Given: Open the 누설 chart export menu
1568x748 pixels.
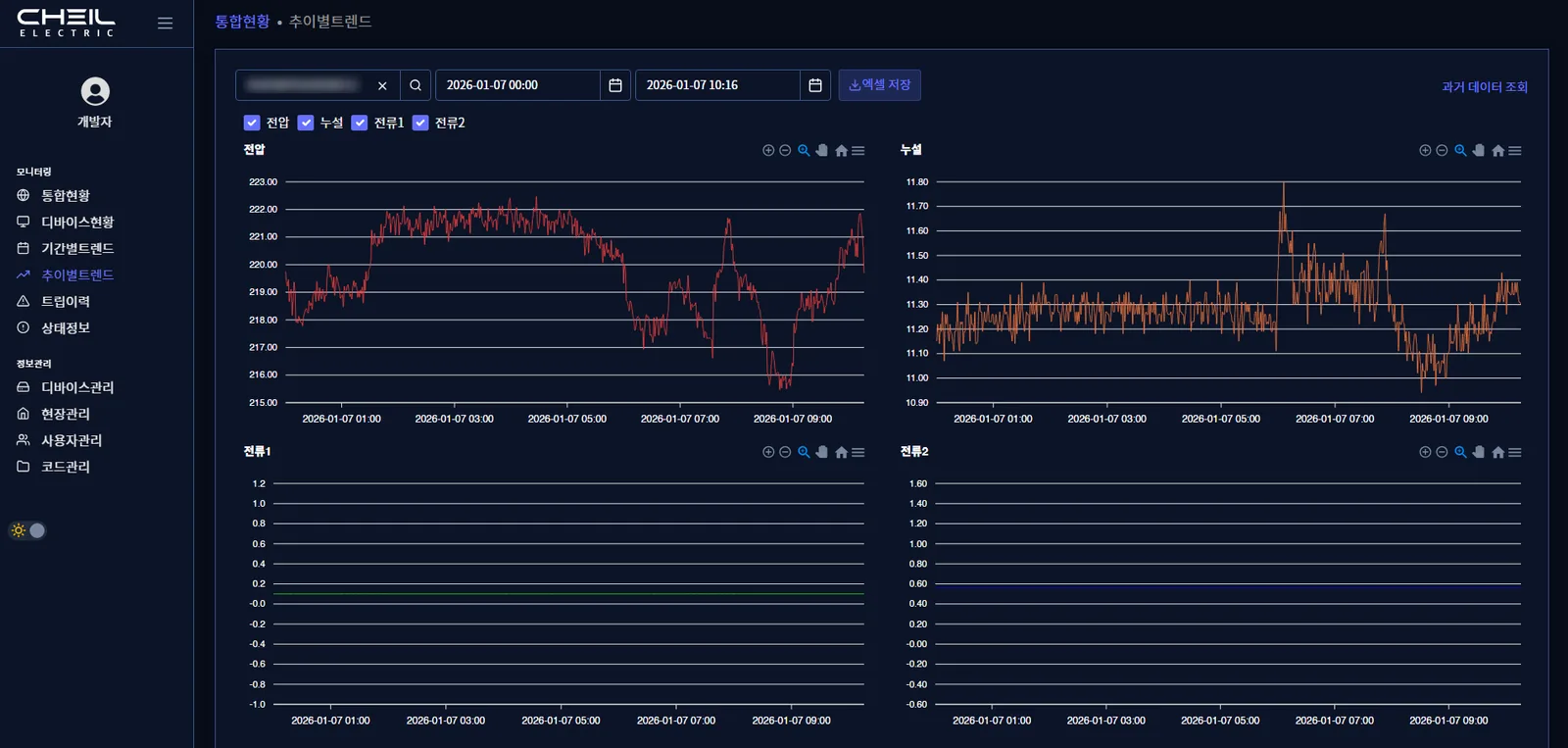Looking at the screenshot, I should (x=1515, y=150).
